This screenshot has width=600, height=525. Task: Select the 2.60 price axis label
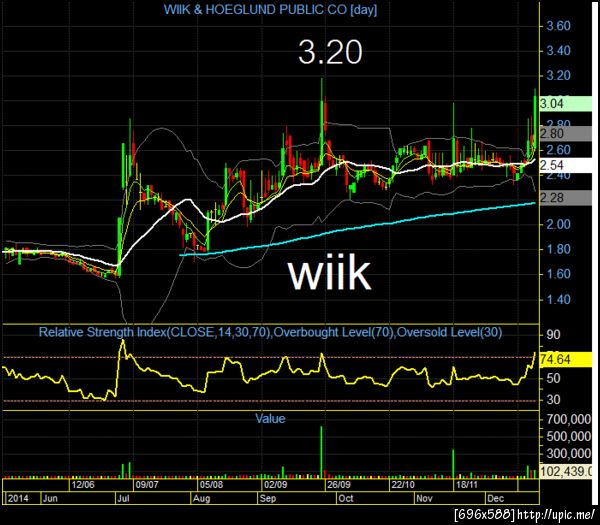558,150
